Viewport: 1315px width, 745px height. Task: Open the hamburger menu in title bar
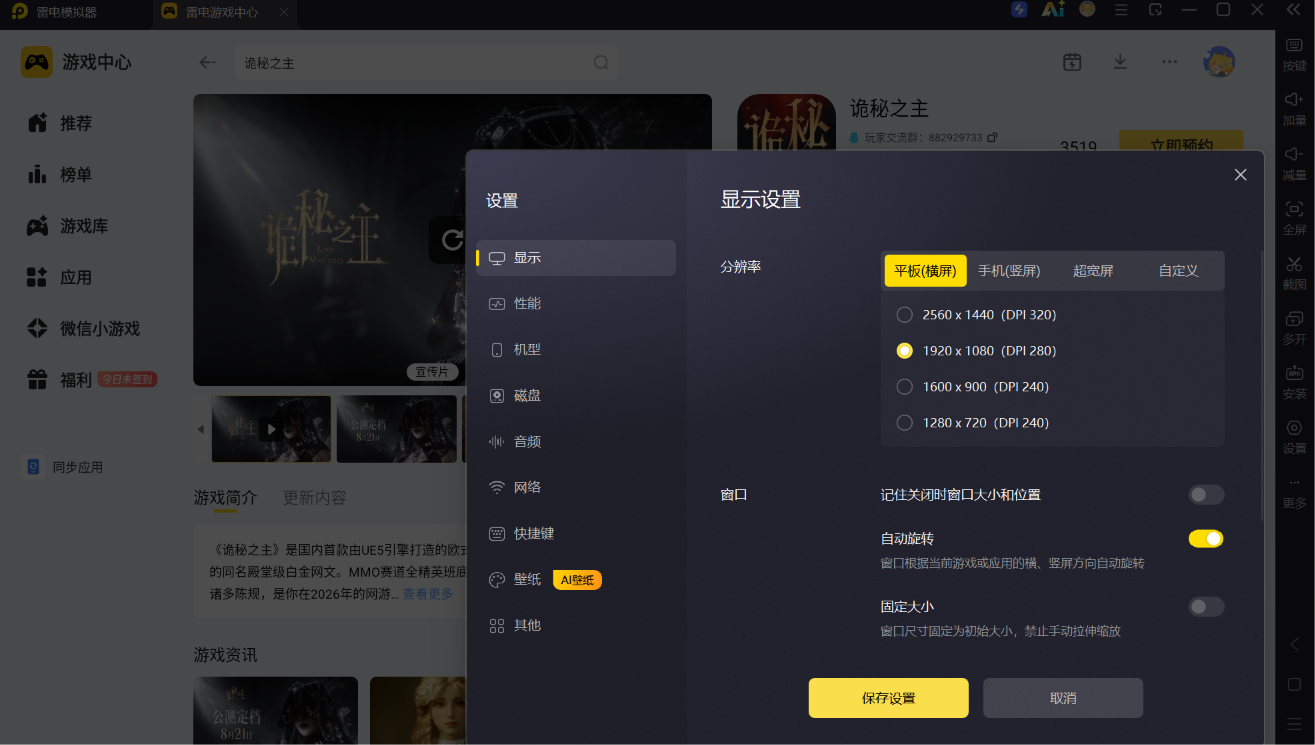coord(1121,10)
